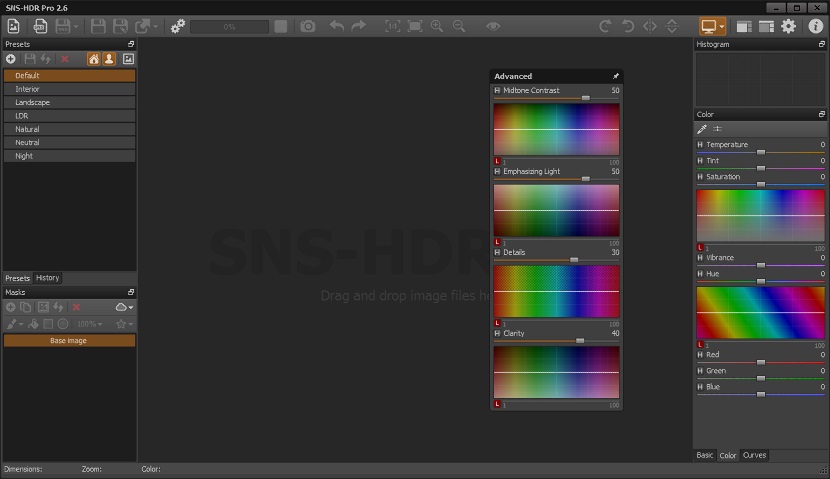The width and height of the screenshot is (830, 479).
Task: Click the batch processing gears icon
Action: coord(178,26)
